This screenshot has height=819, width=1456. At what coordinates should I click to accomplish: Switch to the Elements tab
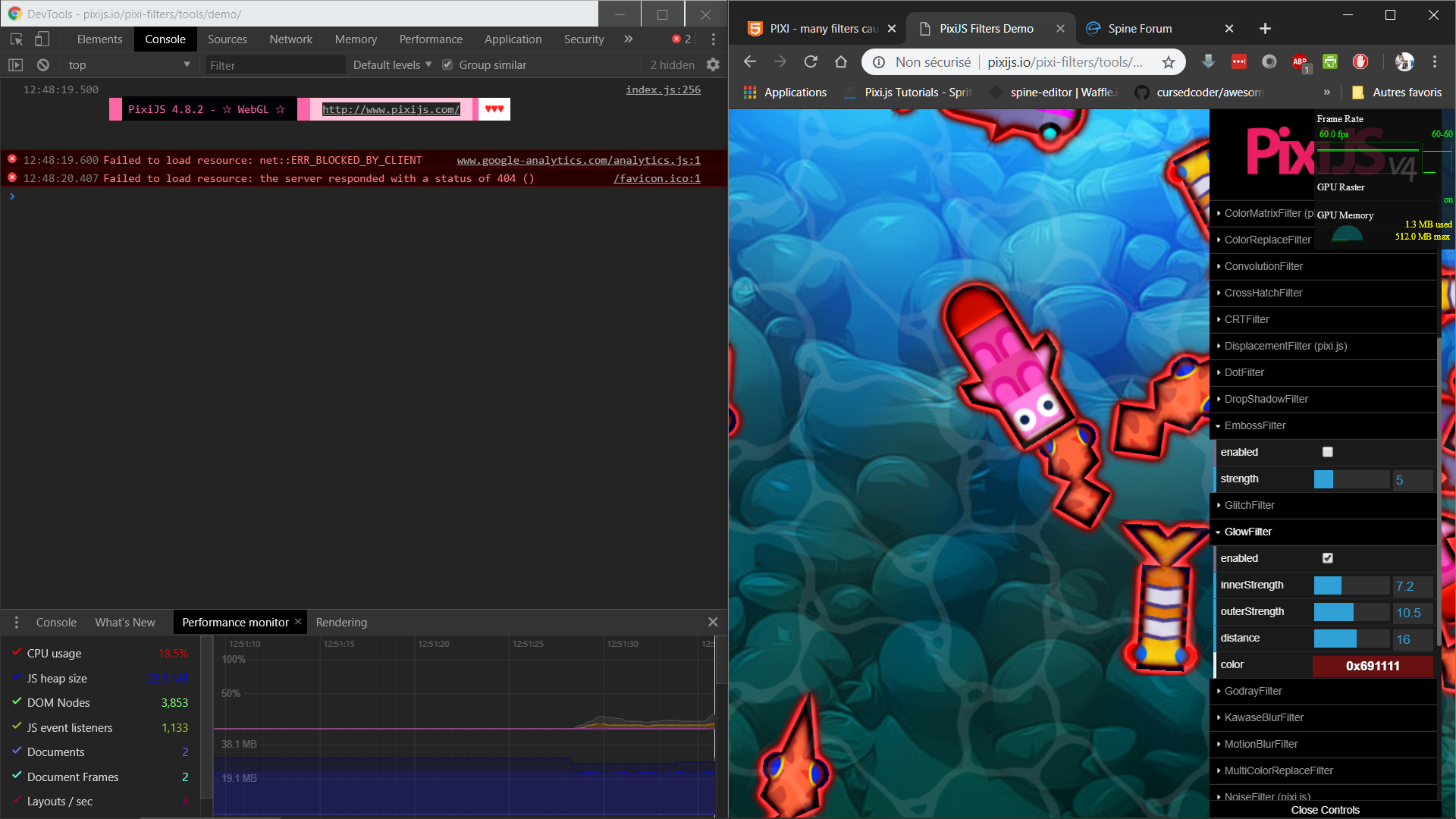pyautogui.click(x=99, y=39)
